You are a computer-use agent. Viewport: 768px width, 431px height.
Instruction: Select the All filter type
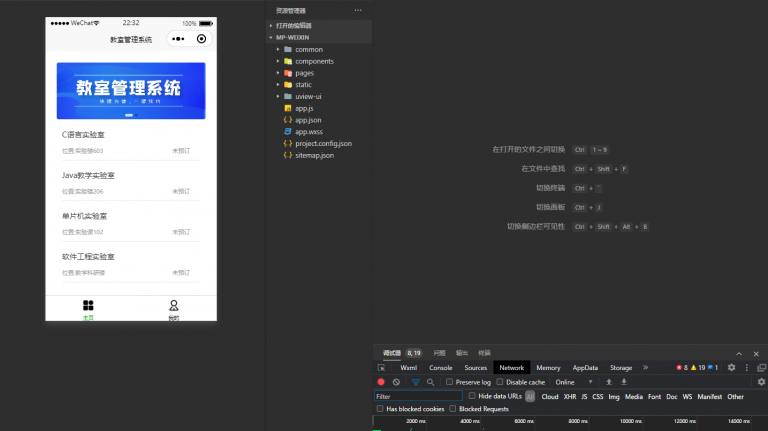[530, 397]
